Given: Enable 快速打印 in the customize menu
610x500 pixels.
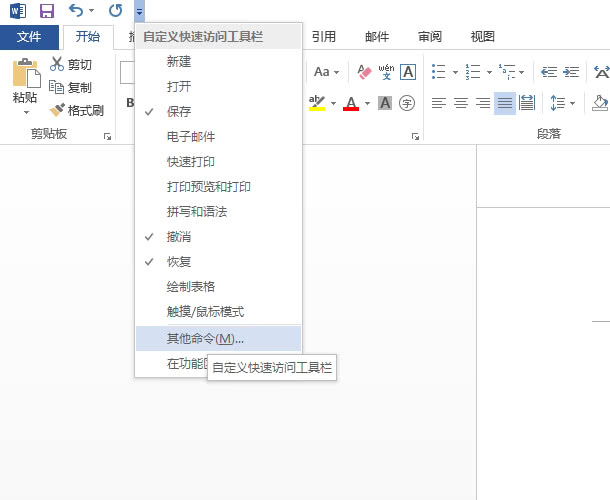Looking at the screenshot, I should coord(218,162).
